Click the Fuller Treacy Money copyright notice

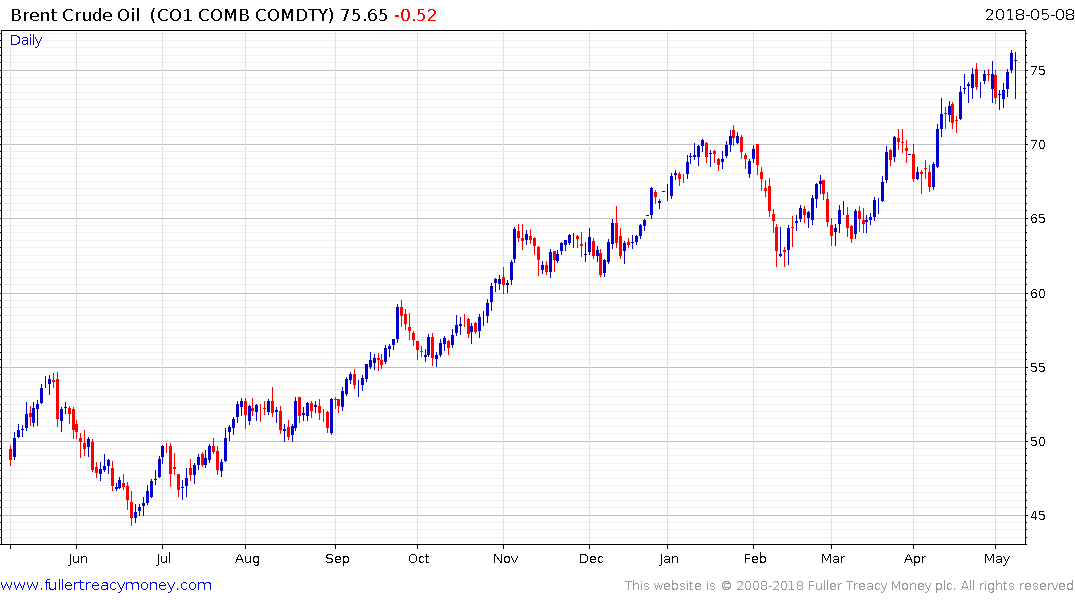coord(849,586)
